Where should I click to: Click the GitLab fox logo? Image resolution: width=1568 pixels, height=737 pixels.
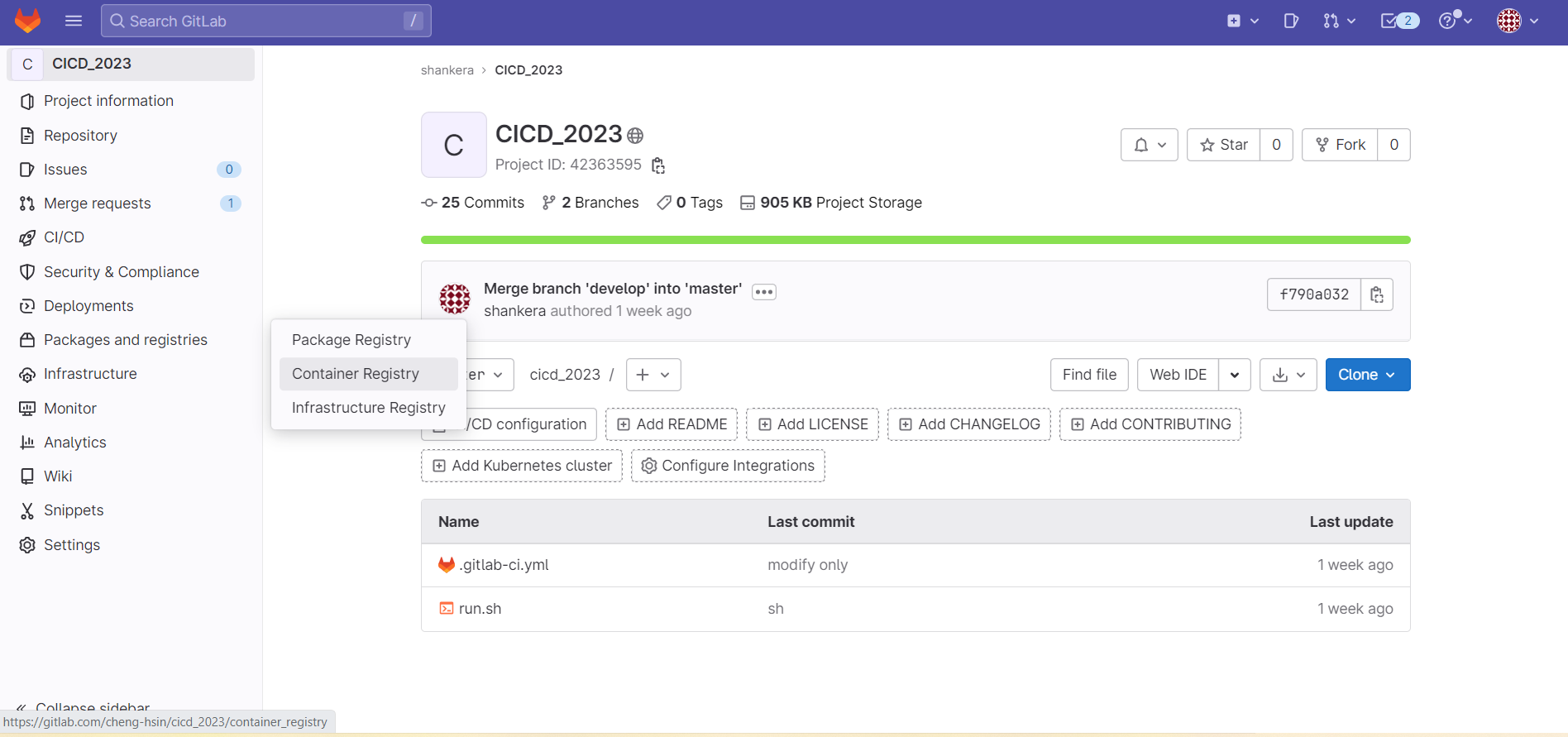click(x=27, y=21)
